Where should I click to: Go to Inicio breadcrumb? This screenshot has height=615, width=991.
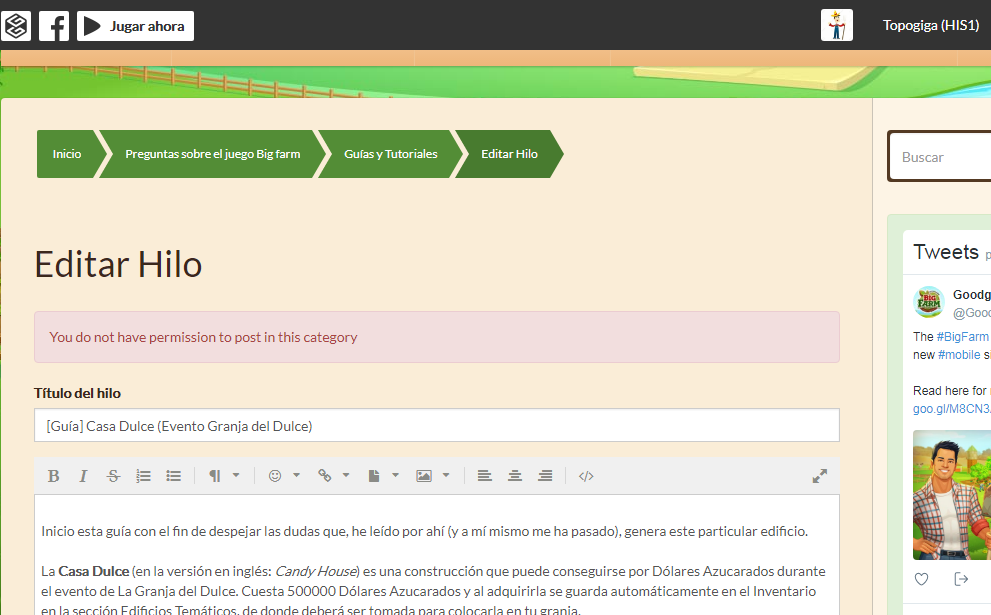tap(67, 154)
